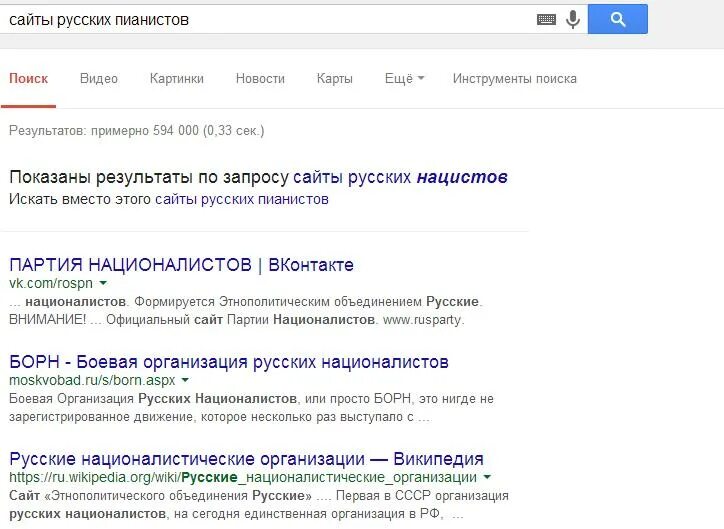
Task: Switch to the Видео tab
Action: click(x=99, y=78)
